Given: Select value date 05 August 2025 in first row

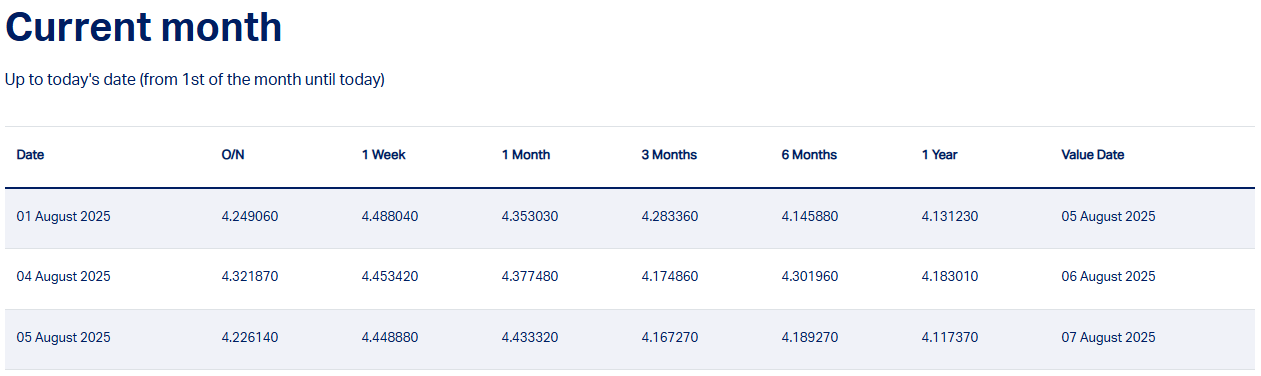Looking at the screenshot, I should pyautogui.click(x=1108, y=216).
